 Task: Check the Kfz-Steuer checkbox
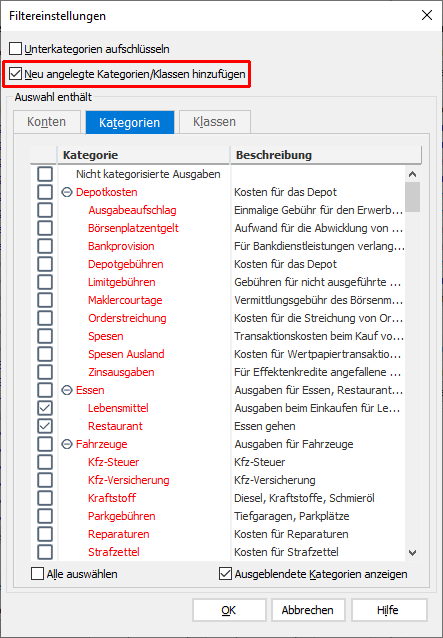[45, 462]
